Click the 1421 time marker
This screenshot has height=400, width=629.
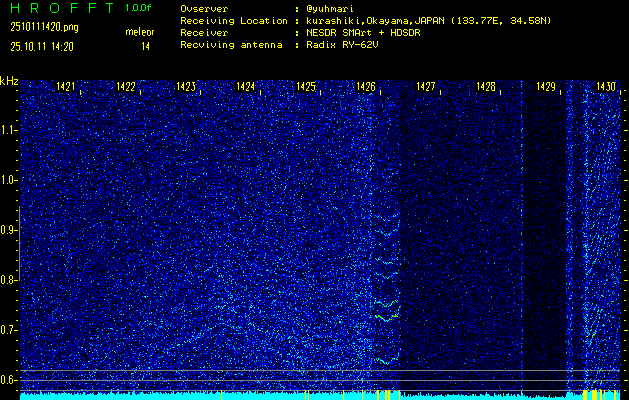pyautogui.click(x=66, y=88)
